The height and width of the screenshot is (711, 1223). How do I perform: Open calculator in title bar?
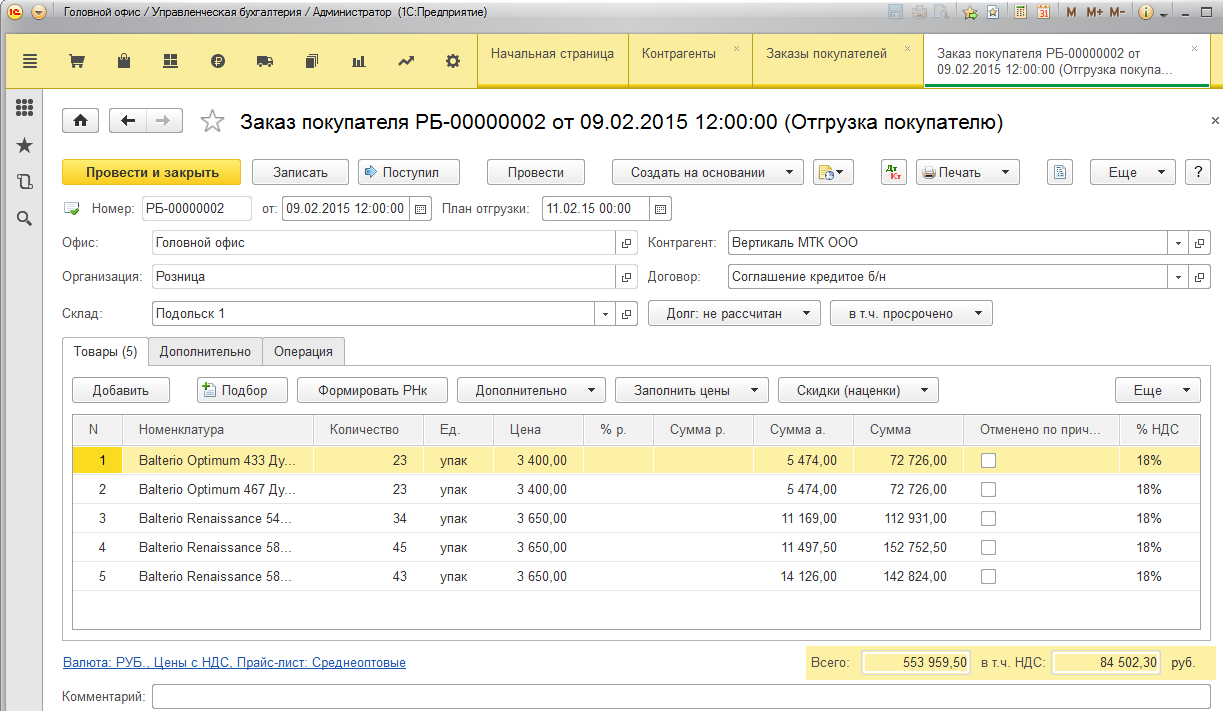pos(1021,13)
